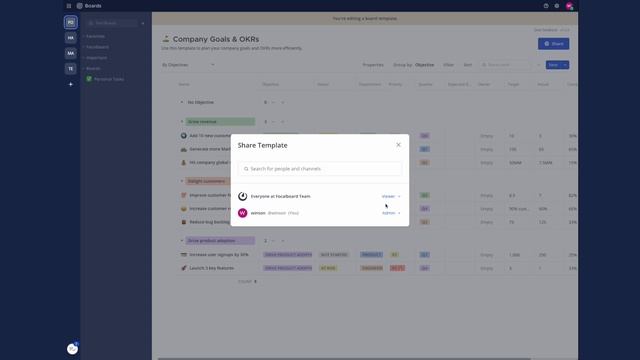Click the add board plus beside Find Boards
This screenshot has height=360, width=640.
pos(143,23)
